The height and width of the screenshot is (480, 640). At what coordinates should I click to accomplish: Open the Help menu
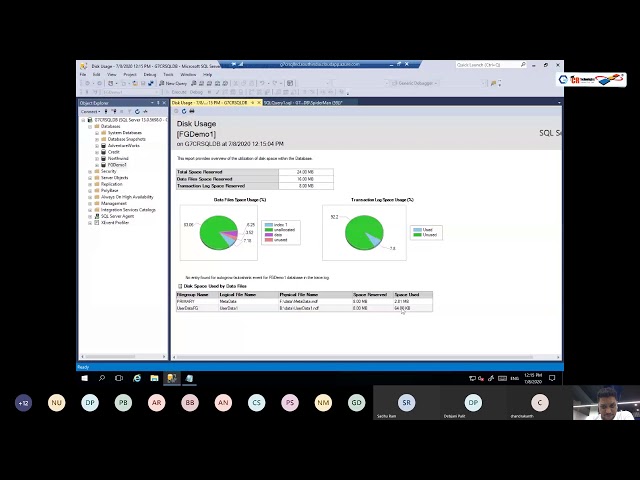(207, 75)
